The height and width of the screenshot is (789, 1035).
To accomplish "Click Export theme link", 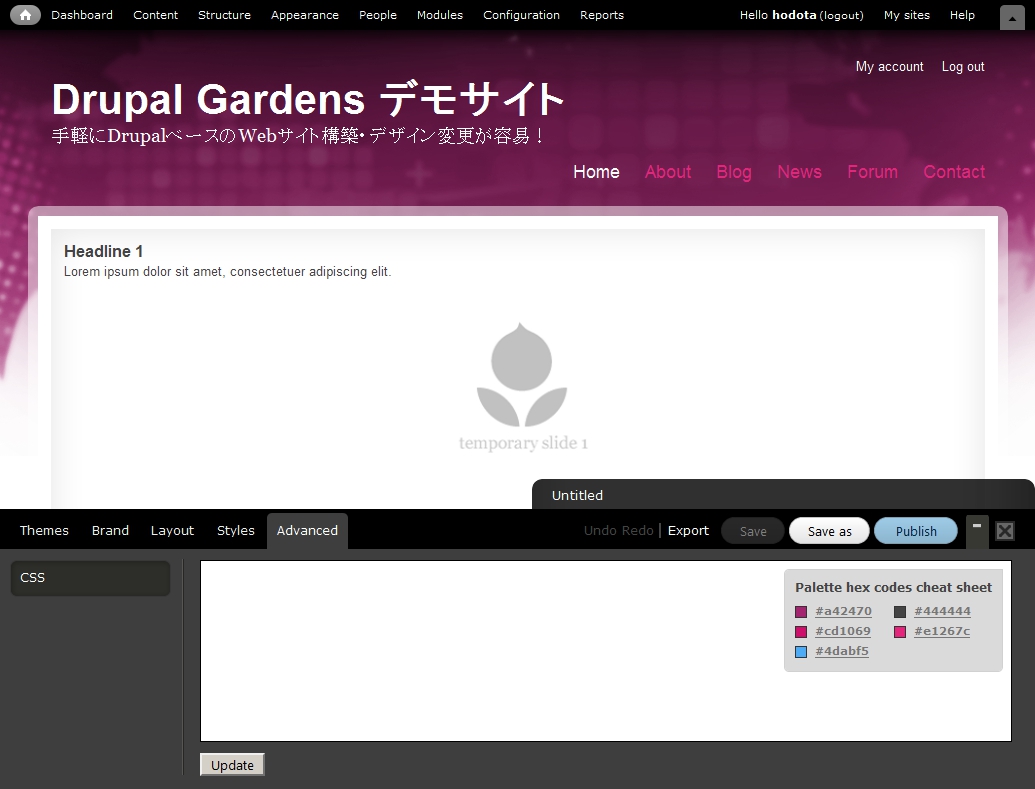I will tap(688, 531).
